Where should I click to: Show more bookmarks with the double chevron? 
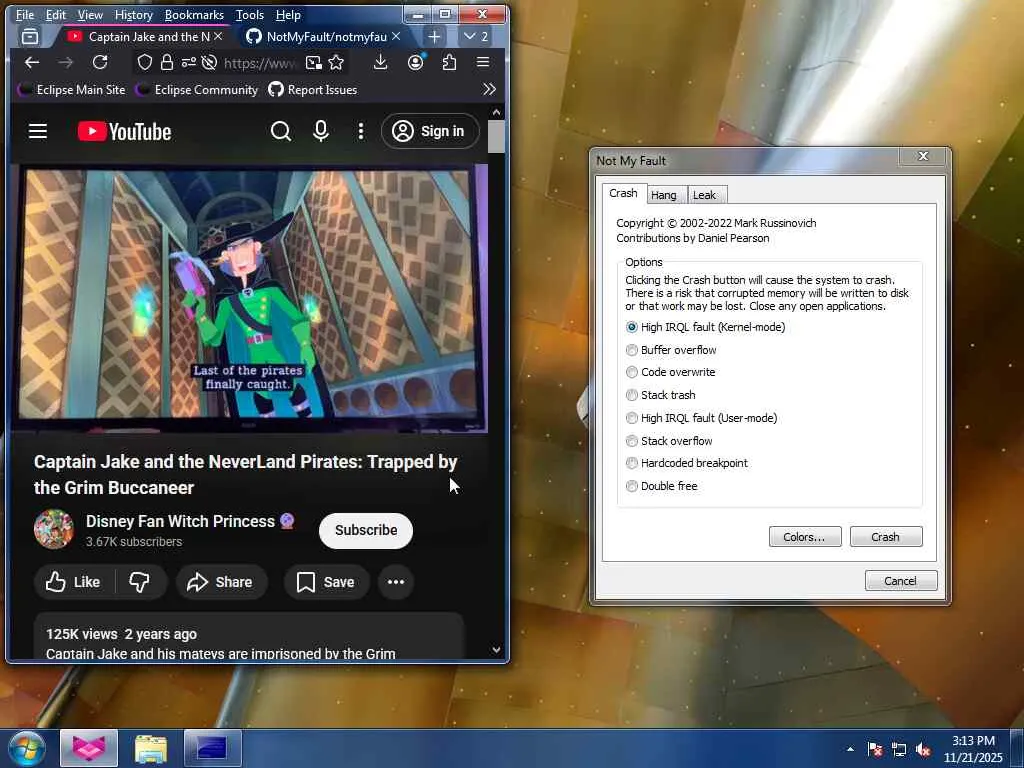489,89
